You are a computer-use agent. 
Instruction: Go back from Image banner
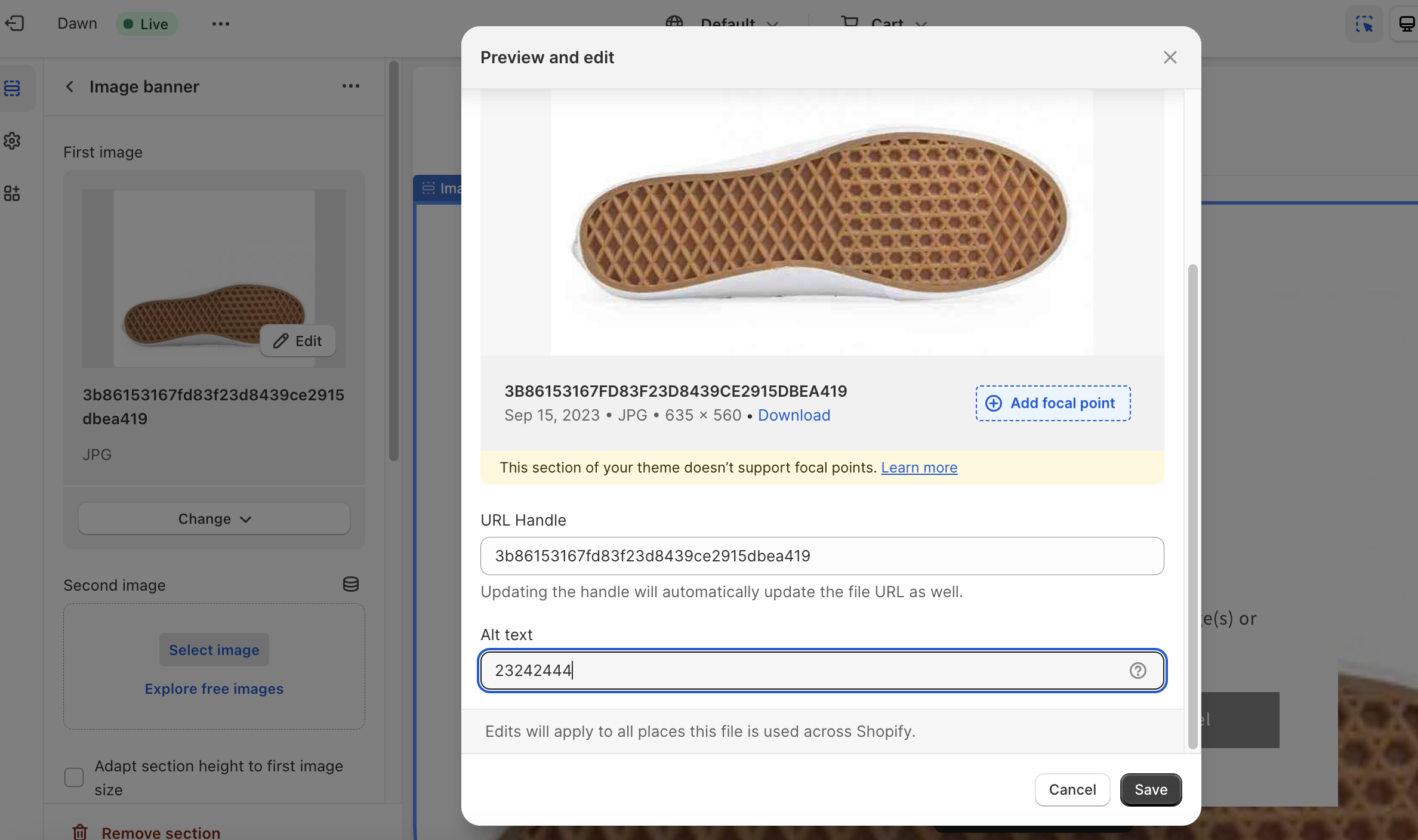[70, 87]
